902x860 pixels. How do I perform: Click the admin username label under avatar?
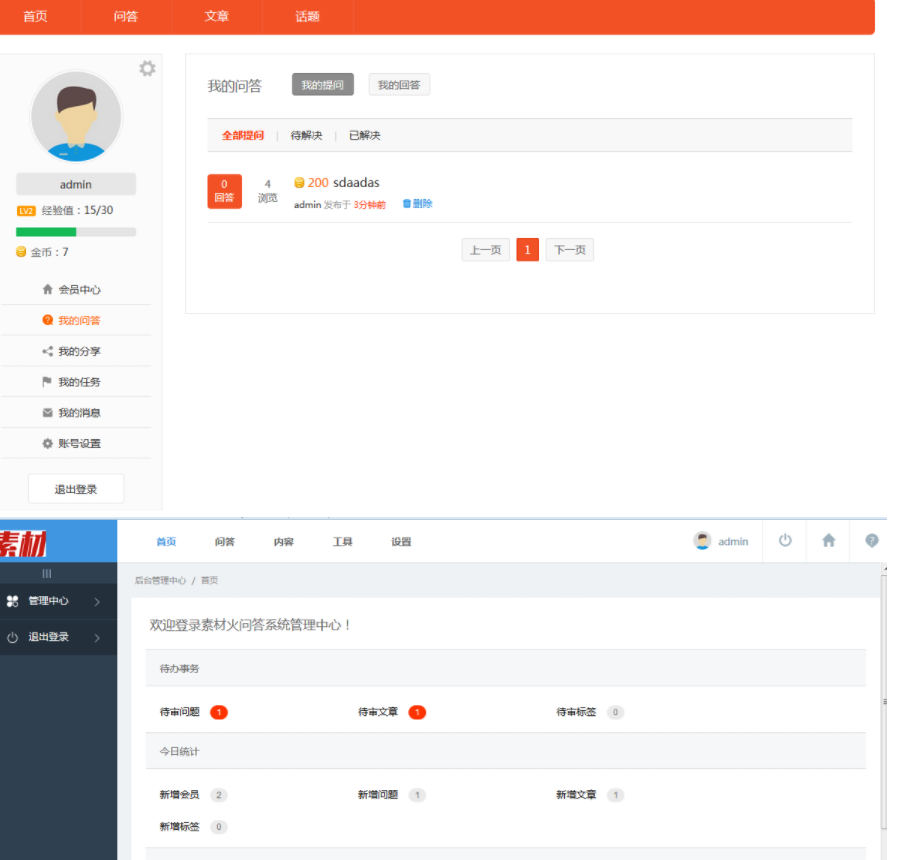pyautogui.click(x=76, y=185)
